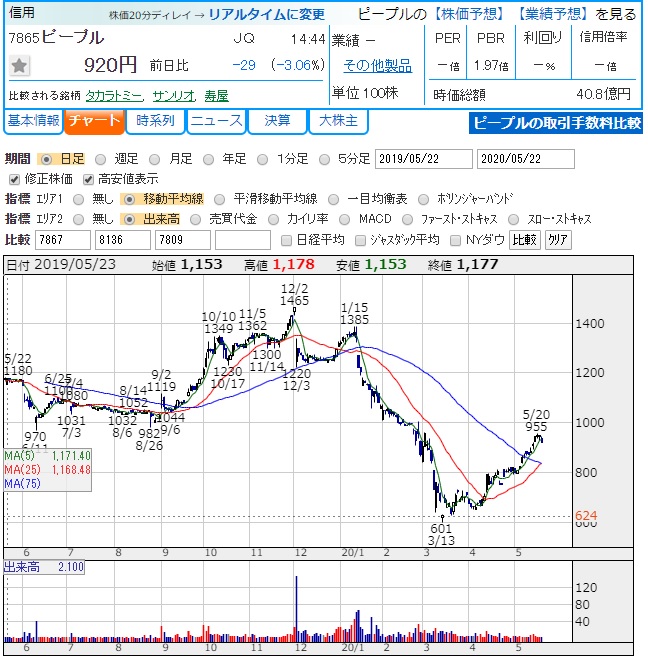
Task: Select 売買代金 indicator
Action: coord(195,220)
